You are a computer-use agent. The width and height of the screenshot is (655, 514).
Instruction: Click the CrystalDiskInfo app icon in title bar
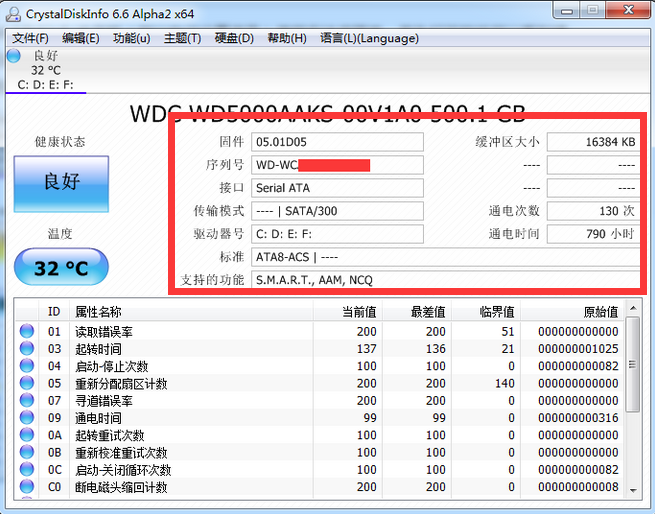pos(13,14)
